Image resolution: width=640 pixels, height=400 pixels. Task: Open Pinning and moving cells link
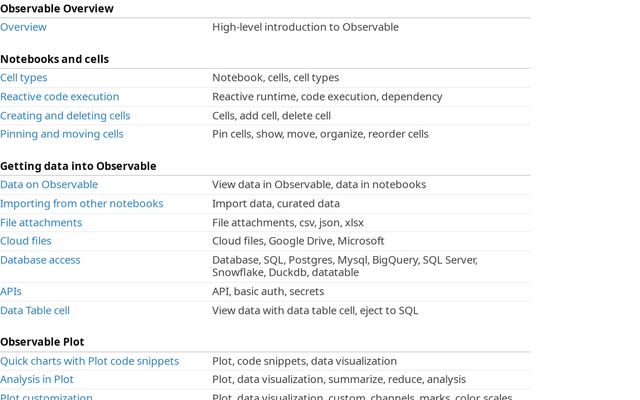click(x=62, y=134)
